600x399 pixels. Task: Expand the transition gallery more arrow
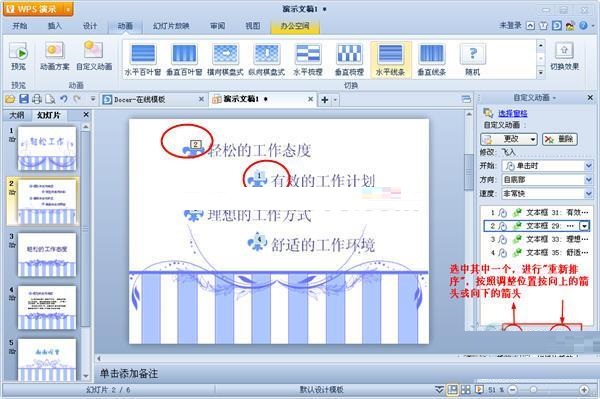(541, 72)
